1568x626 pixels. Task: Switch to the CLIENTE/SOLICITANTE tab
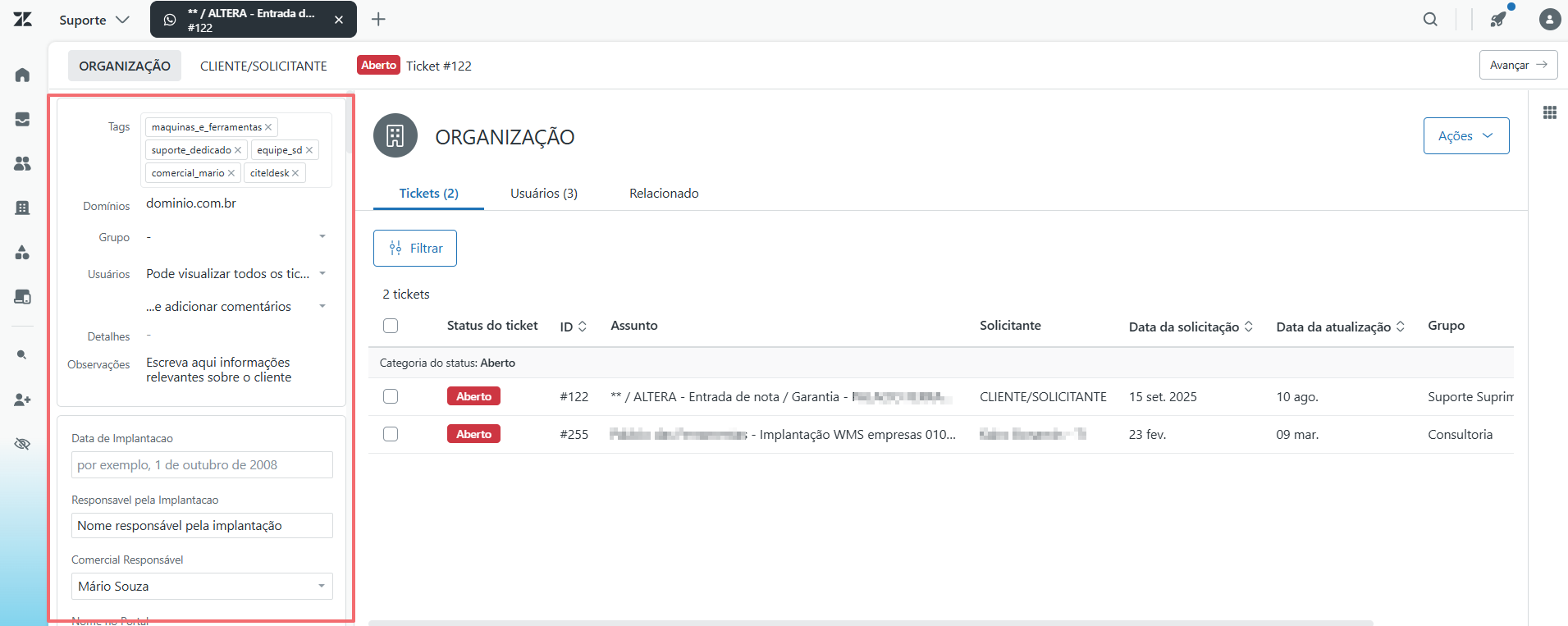263,66
